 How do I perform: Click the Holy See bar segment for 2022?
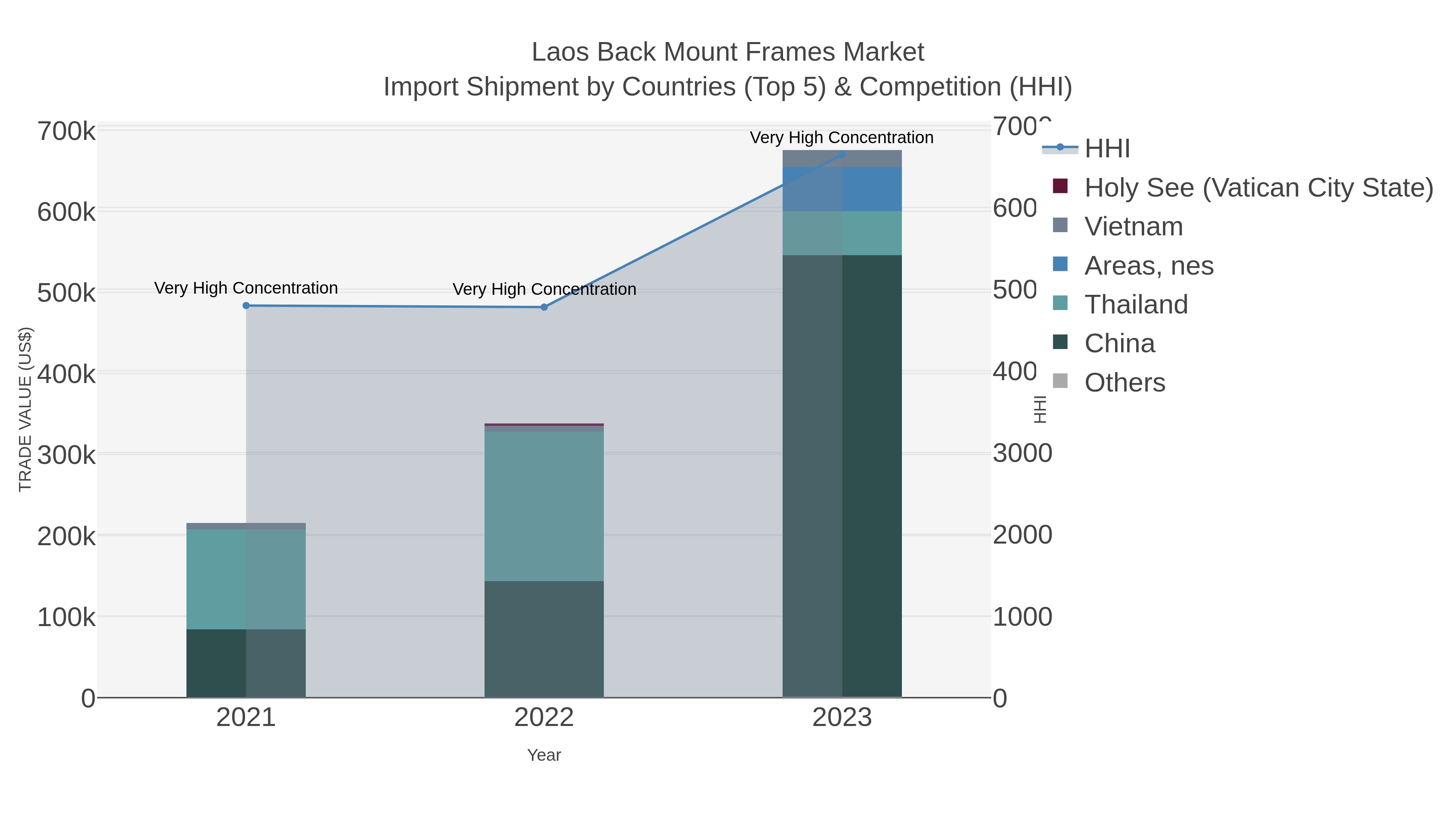(544, 425)
